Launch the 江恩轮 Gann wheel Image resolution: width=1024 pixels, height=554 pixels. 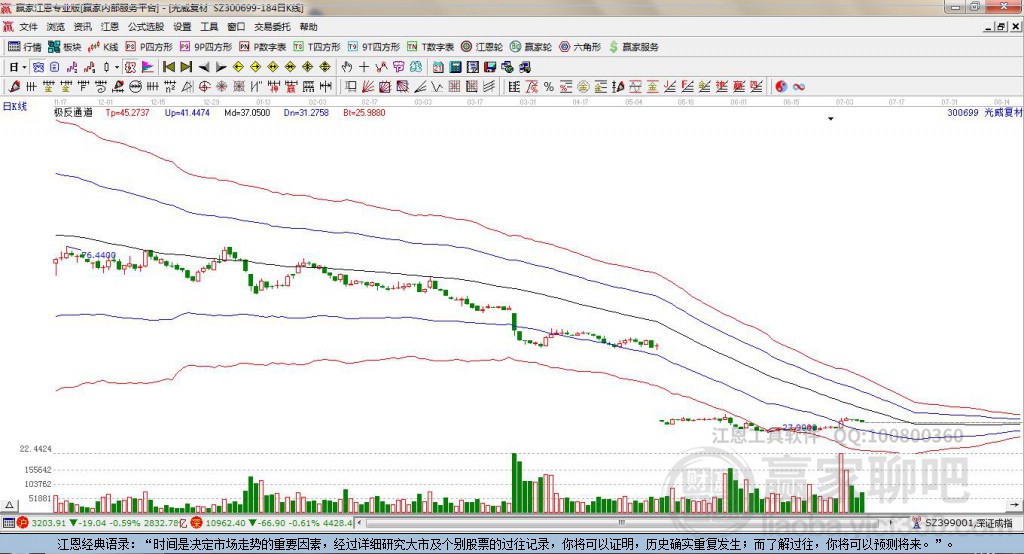coord(482,47)
